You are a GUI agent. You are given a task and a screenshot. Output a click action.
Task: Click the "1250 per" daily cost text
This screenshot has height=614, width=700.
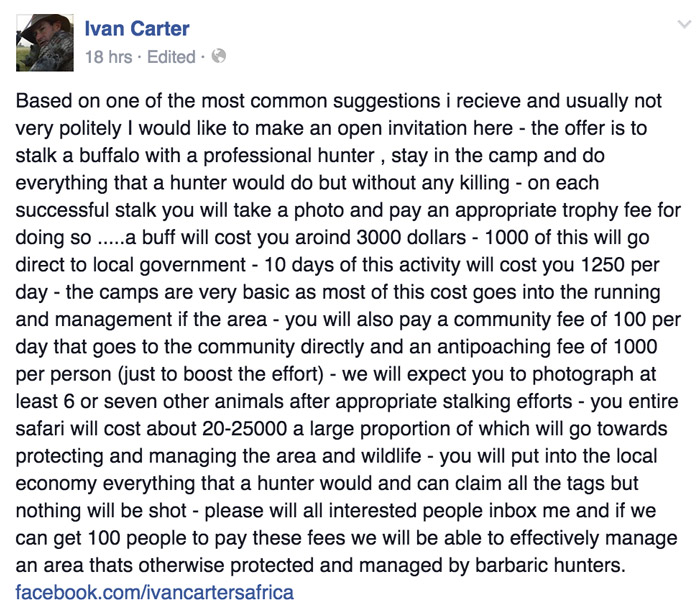click(x=620, y=265)
